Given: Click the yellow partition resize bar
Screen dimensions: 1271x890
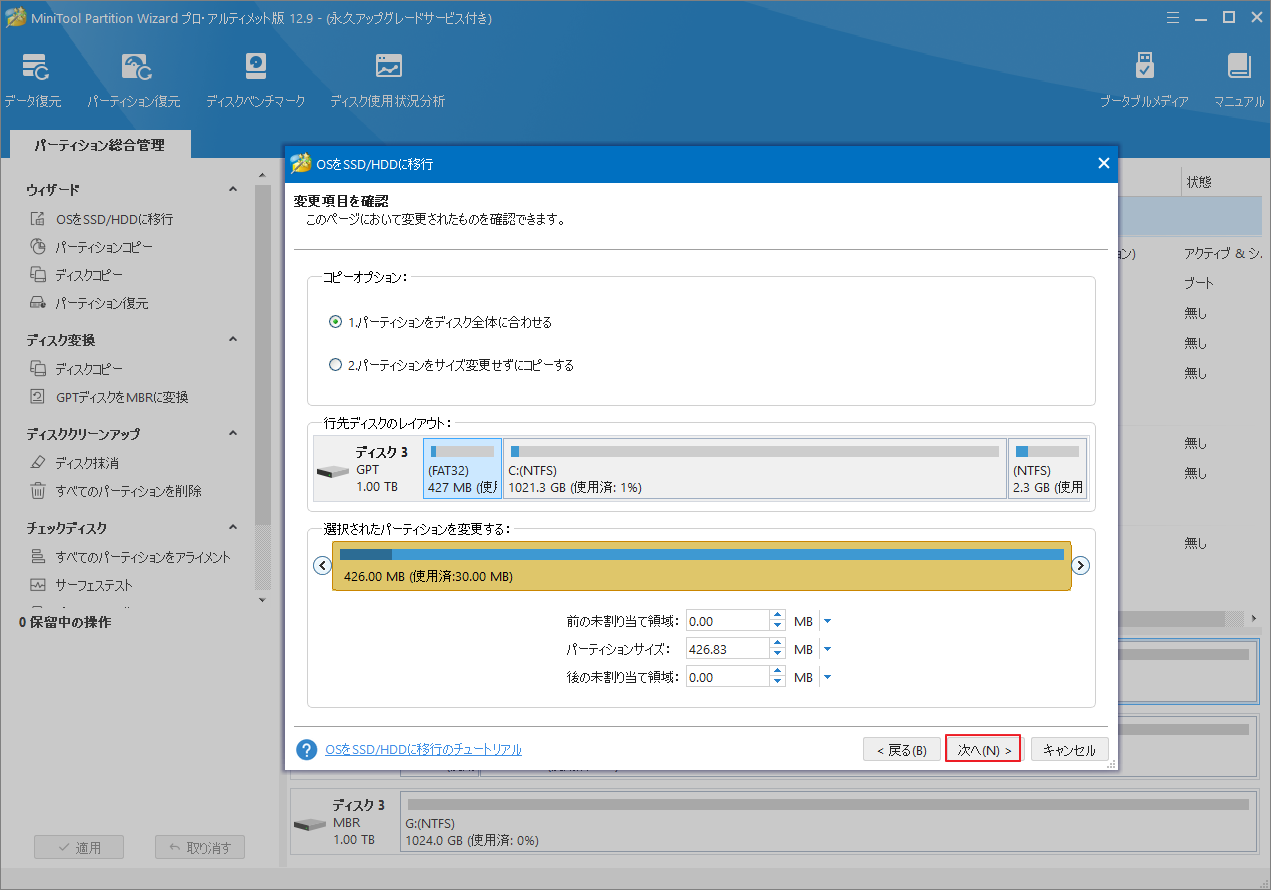Looking at the screenshot, I should (701, 565).
